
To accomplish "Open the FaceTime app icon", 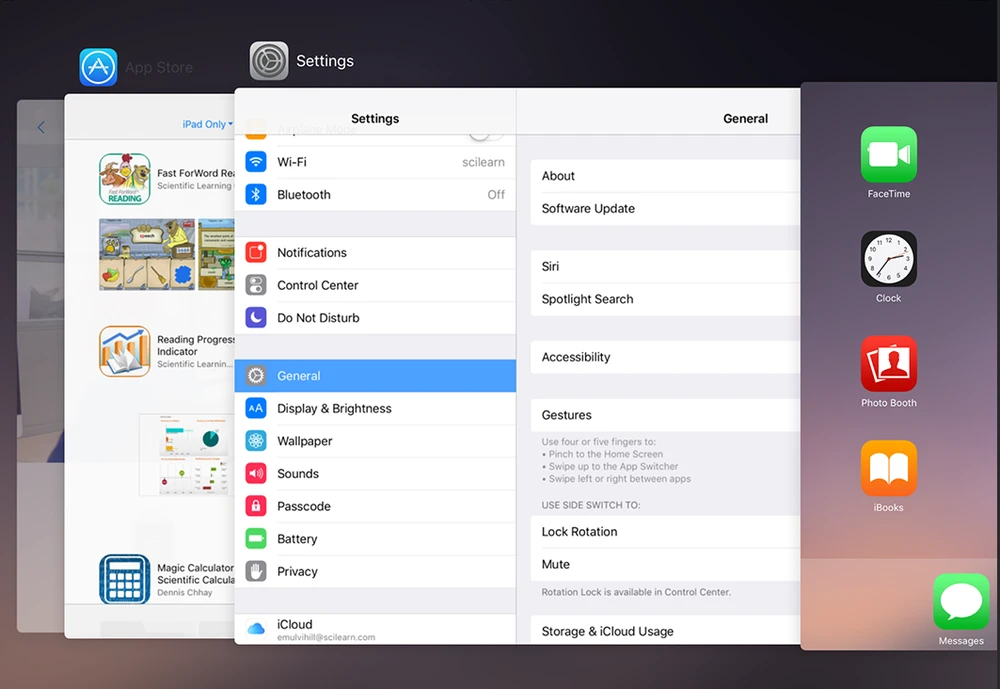I will [x=888, y=155].
